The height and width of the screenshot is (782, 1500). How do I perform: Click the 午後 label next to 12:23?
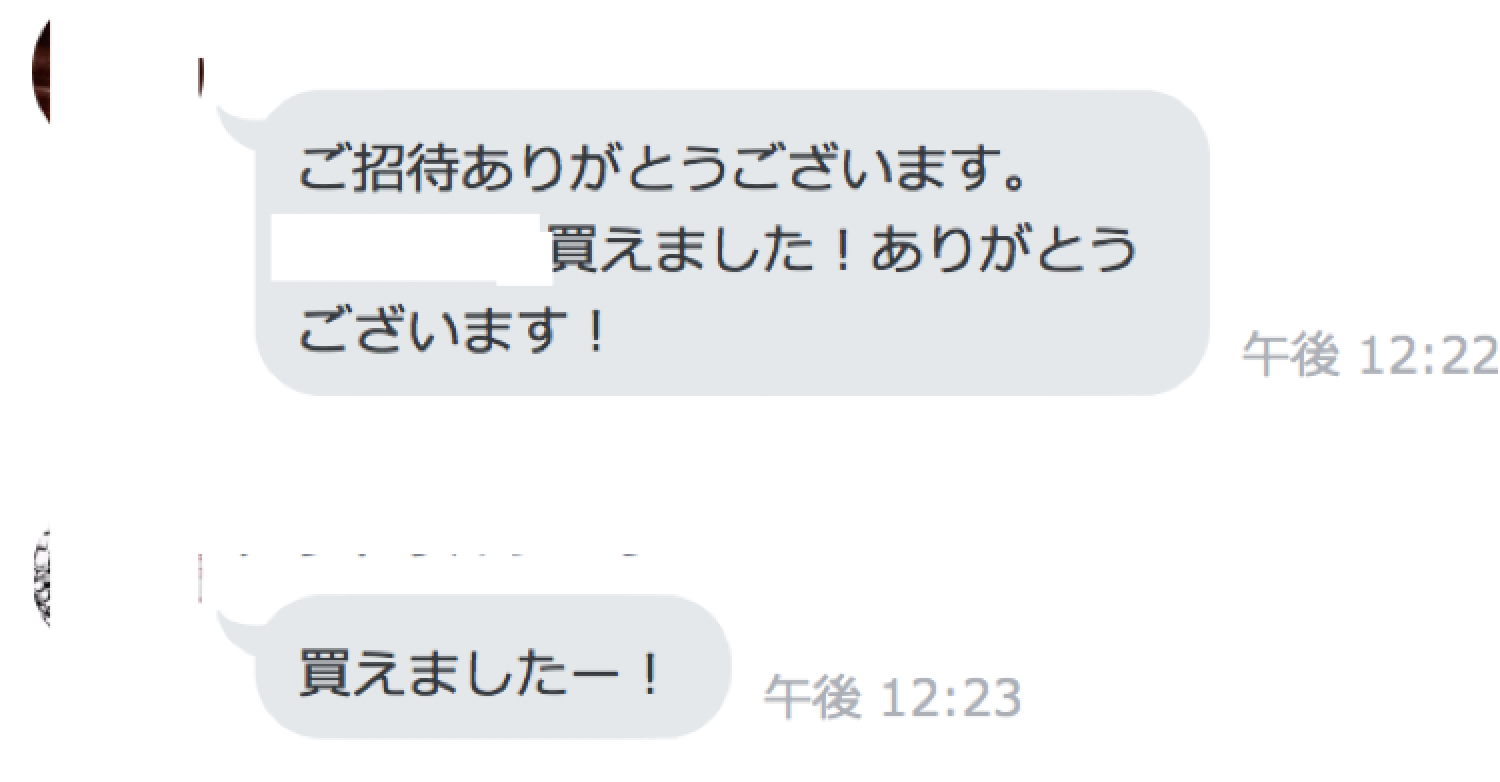(813, 697)
